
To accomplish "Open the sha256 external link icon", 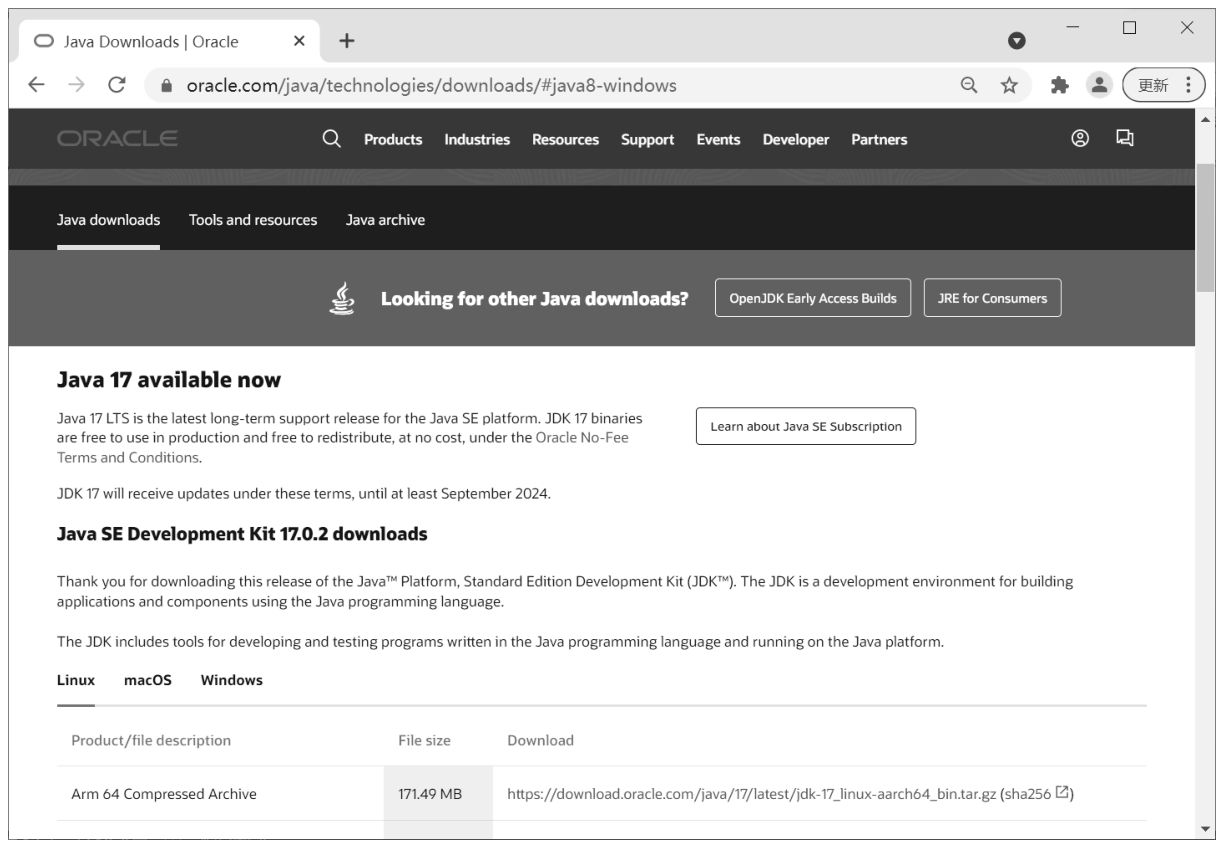I will 1063,793.
